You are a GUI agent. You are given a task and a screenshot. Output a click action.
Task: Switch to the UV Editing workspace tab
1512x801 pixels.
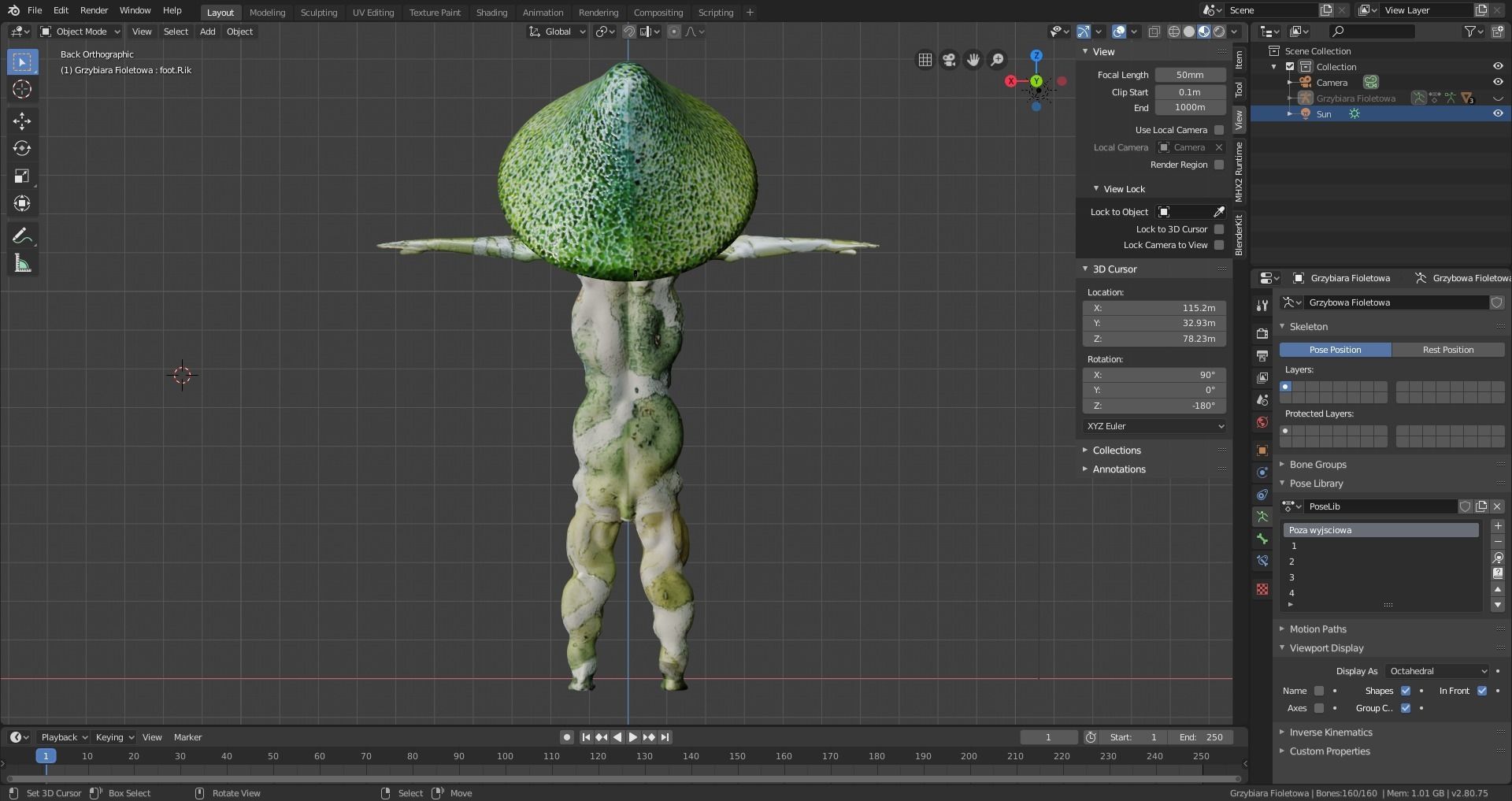coord(373,13)
